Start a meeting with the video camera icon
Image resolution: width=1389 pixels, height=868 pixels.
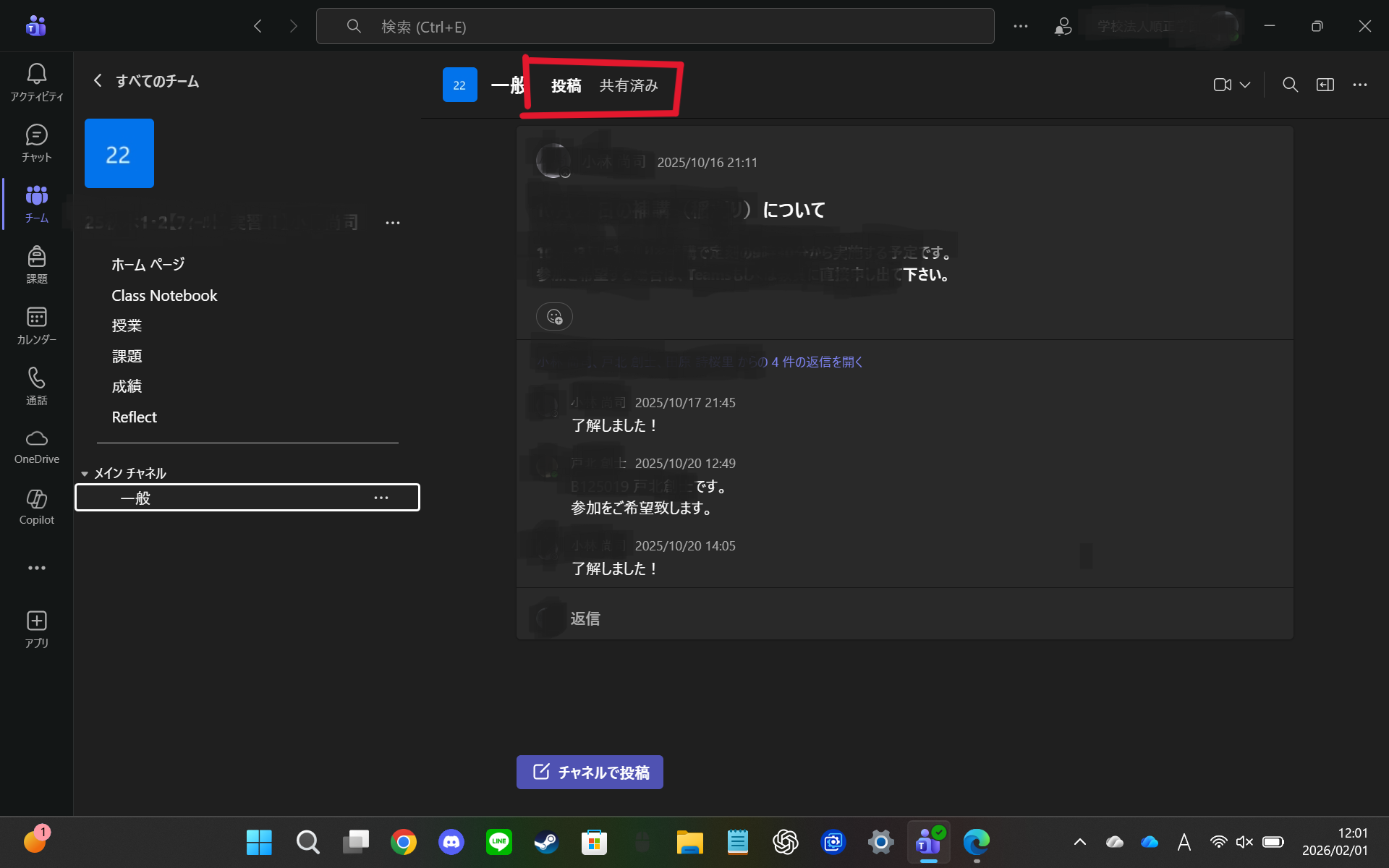tap(1223, 85)
